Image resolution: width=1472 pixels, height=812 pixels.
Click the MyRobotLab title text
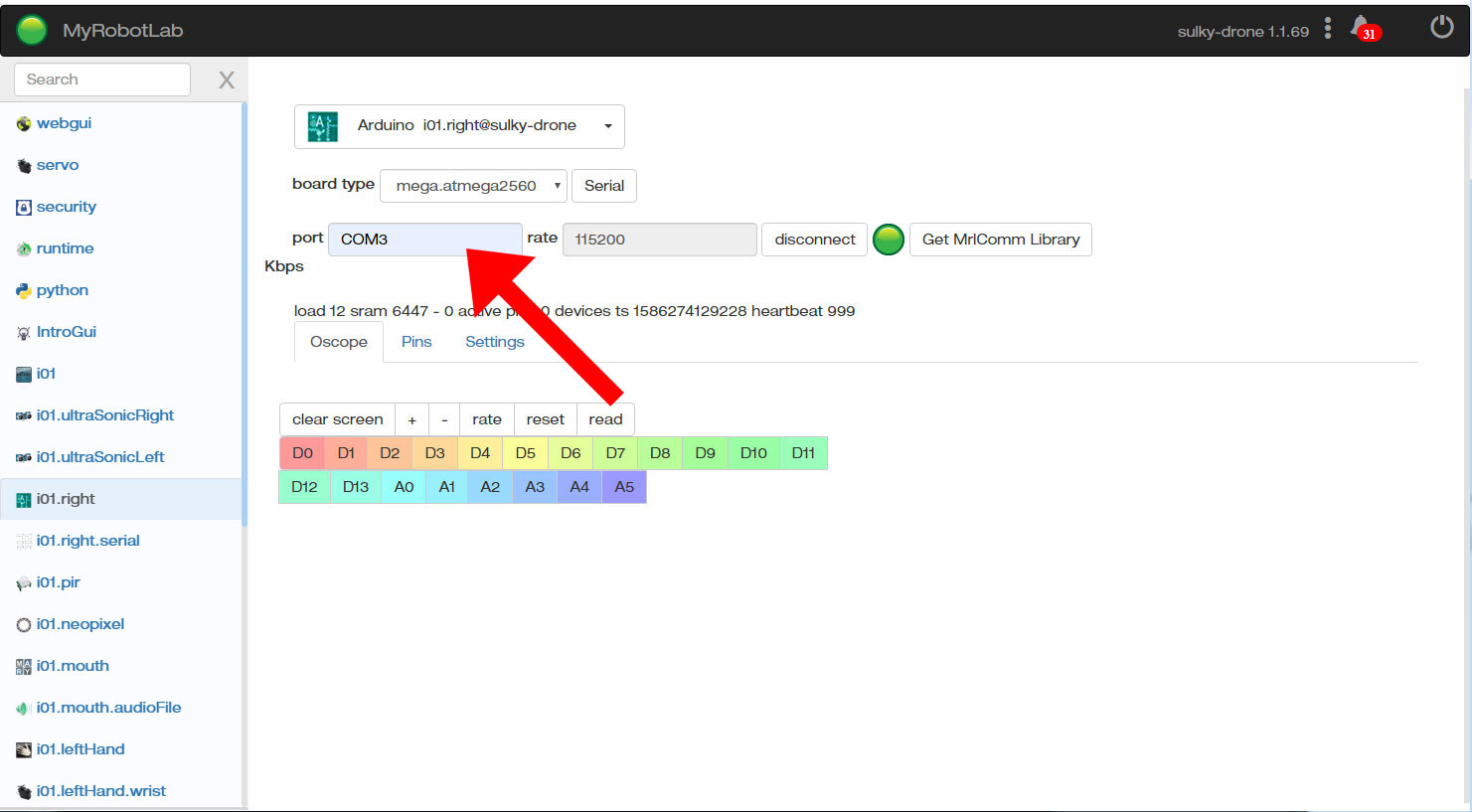pos(123,31)
